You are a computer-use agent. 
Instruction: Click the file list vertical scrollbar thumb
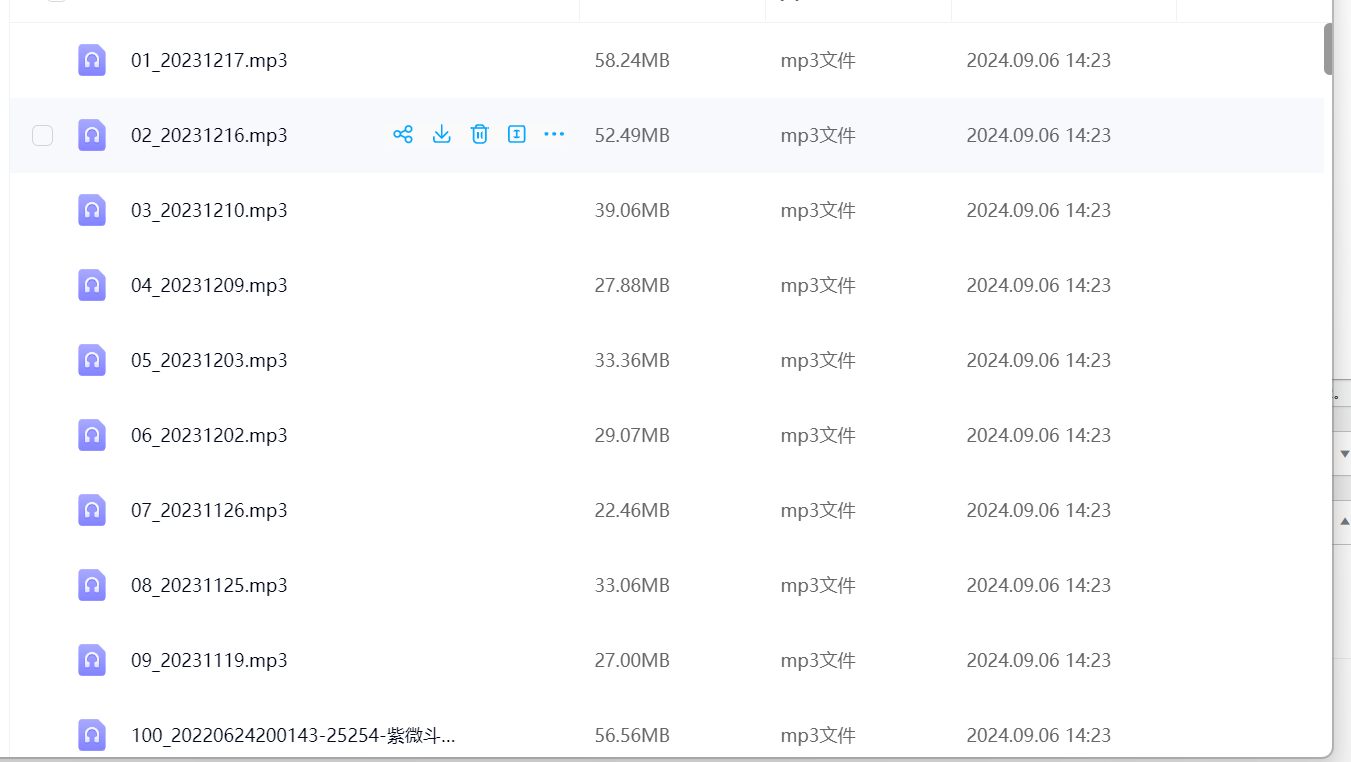point(1328,48)
